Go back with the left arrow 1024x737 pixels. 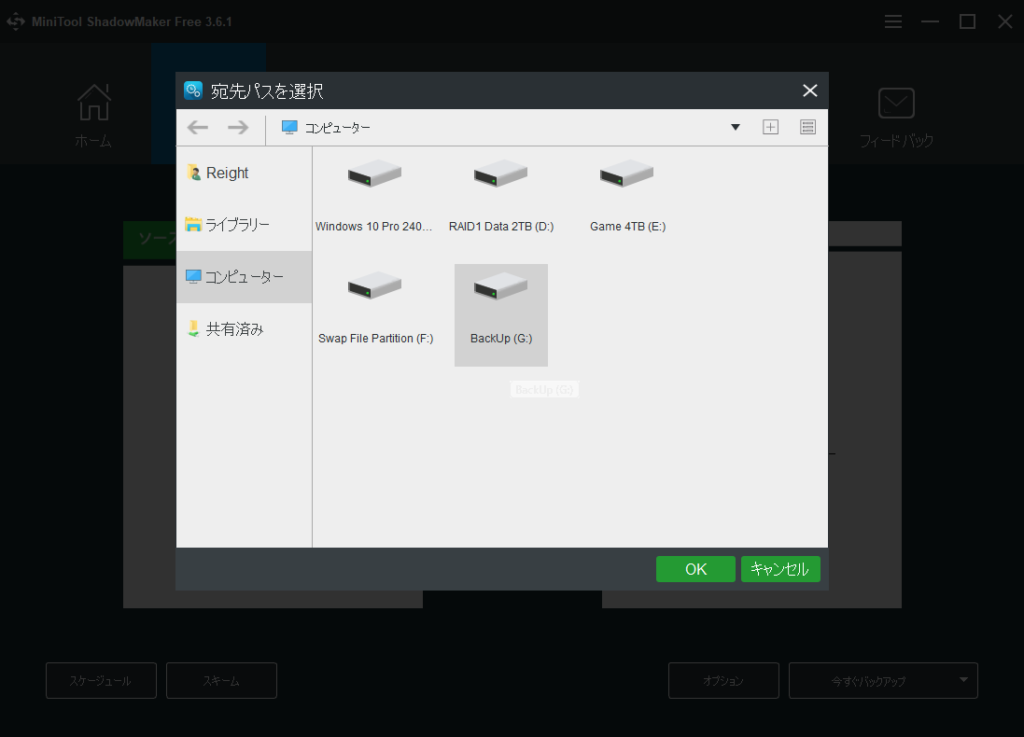(x=198, y=127)
